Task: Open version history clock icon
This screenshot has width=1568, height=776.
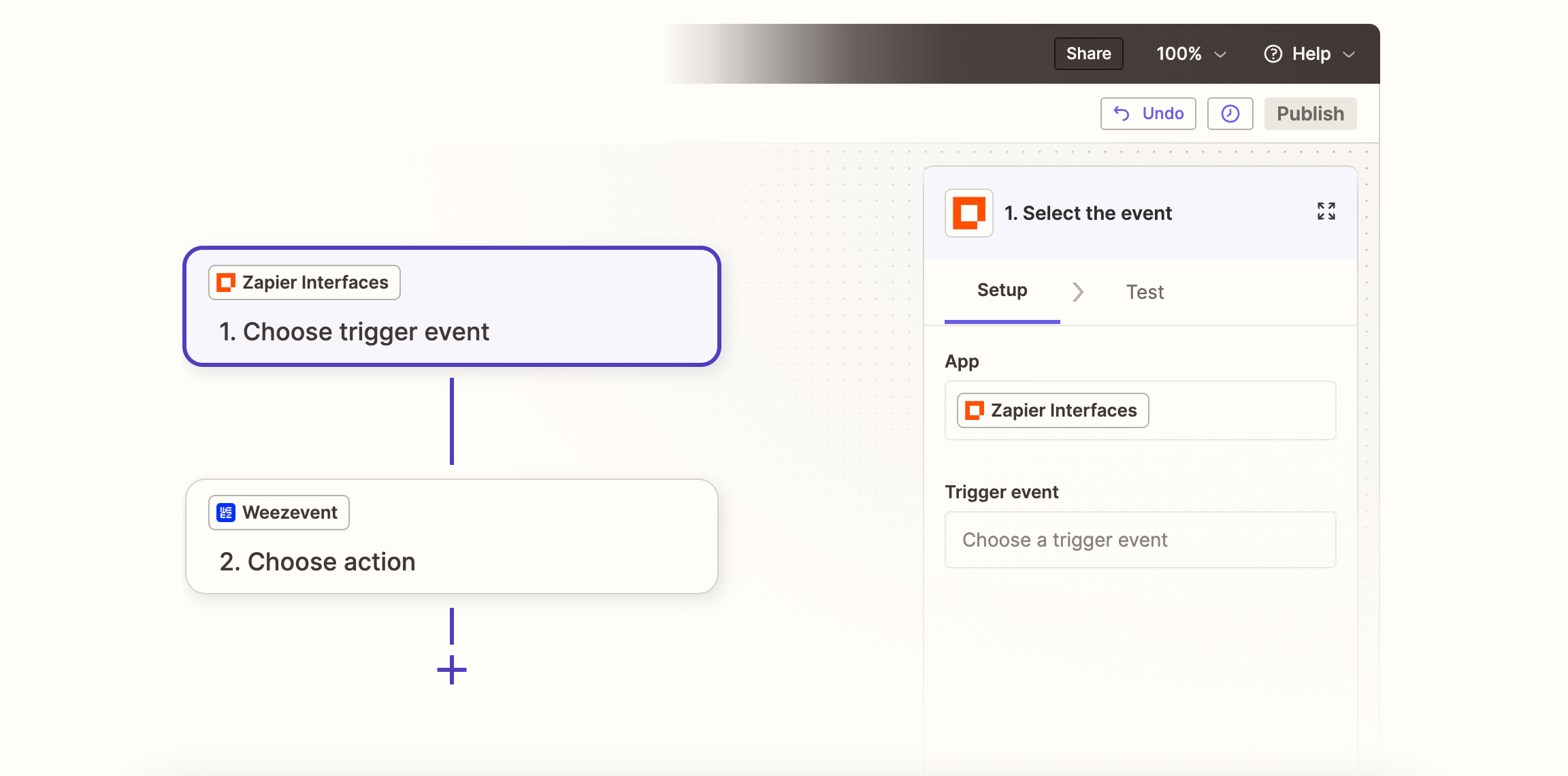Action: [1230, 114]
